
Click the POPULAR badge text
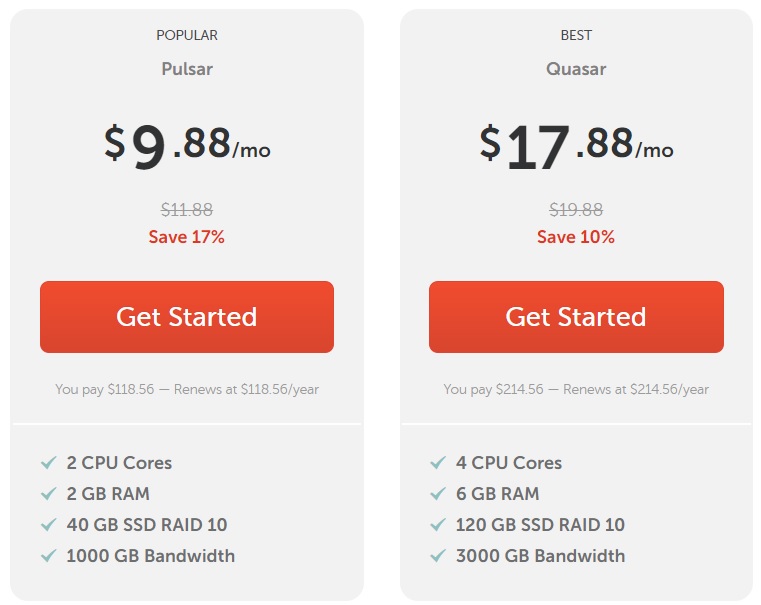point(187,35)
